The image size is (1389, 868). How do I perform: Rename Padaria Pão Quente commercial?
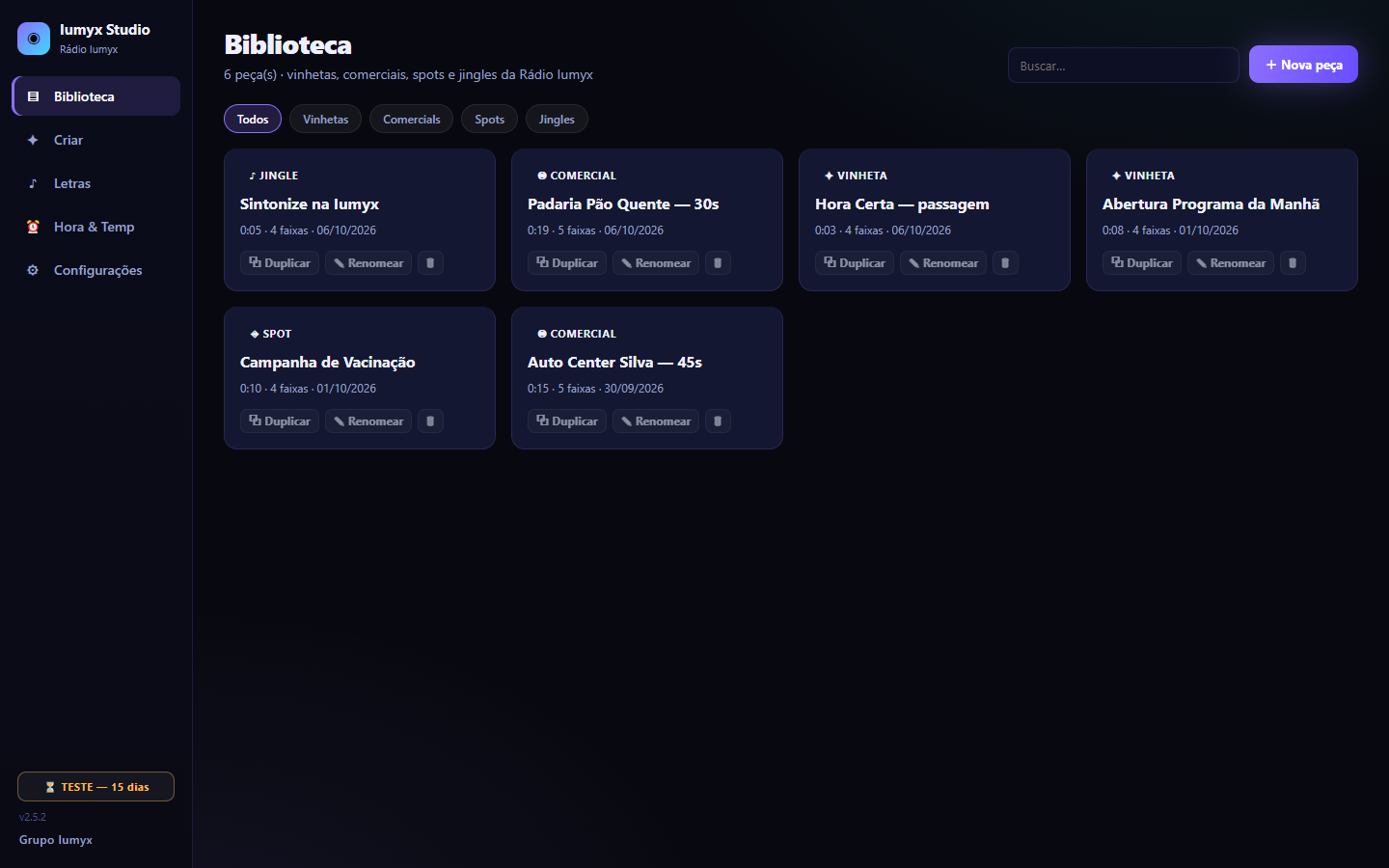[656, 263]
